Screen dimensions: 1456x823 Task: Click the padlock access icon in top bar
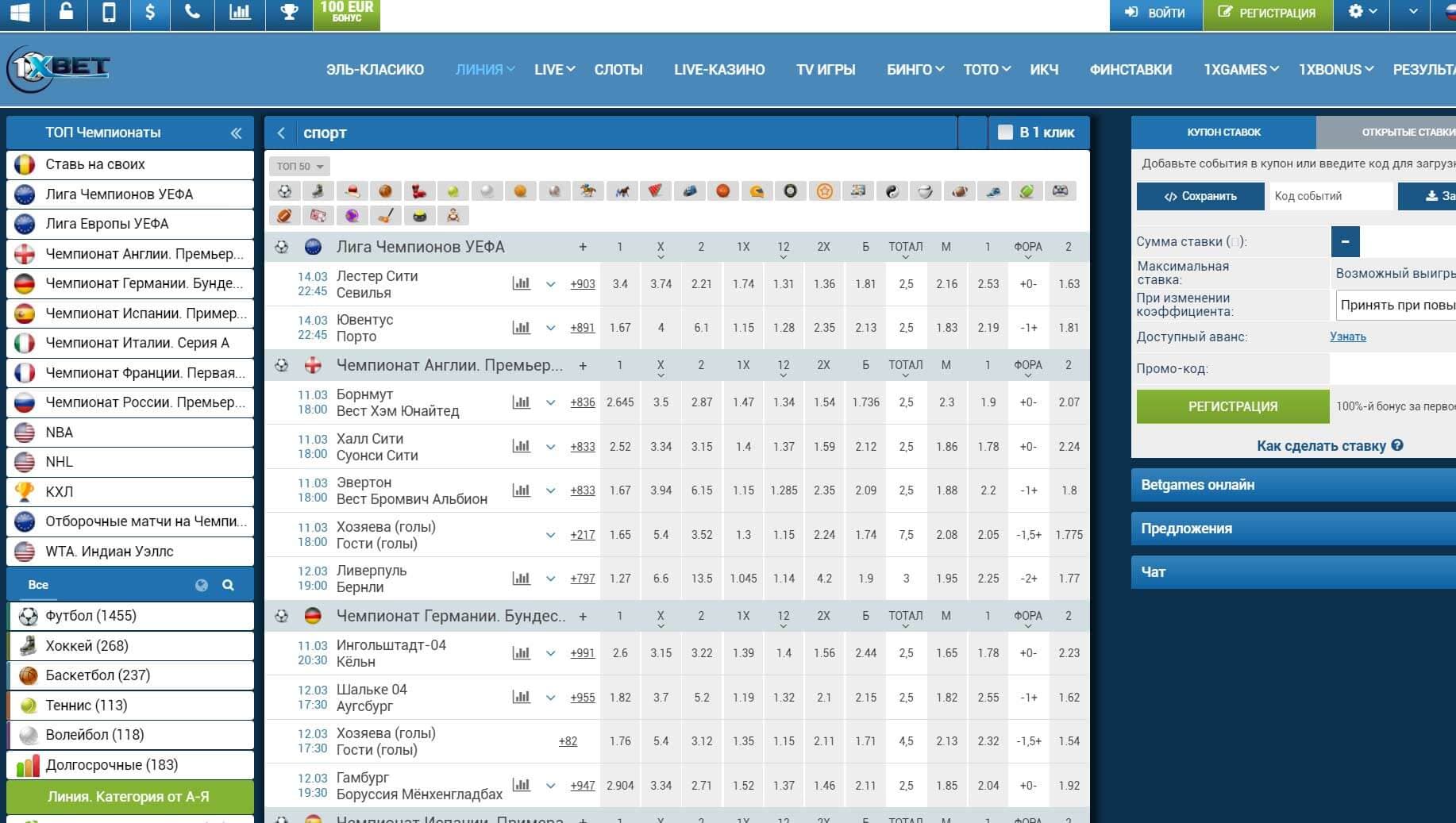point(66,13)
